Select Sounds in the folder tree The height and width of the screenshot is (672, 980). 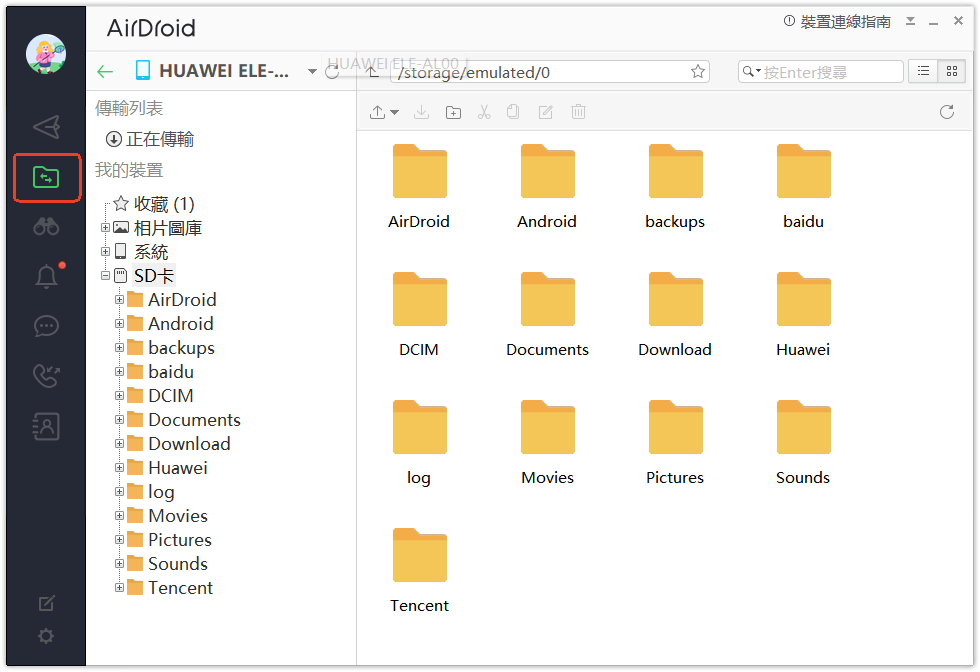168,564
